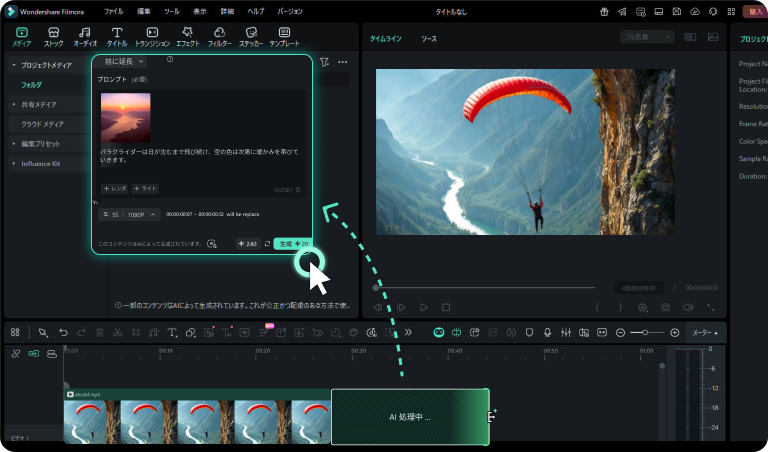The width and height of the screenshot is (768, 452).
Task: Open the フル品質 quality dropdown
Action: coord(647,37)
